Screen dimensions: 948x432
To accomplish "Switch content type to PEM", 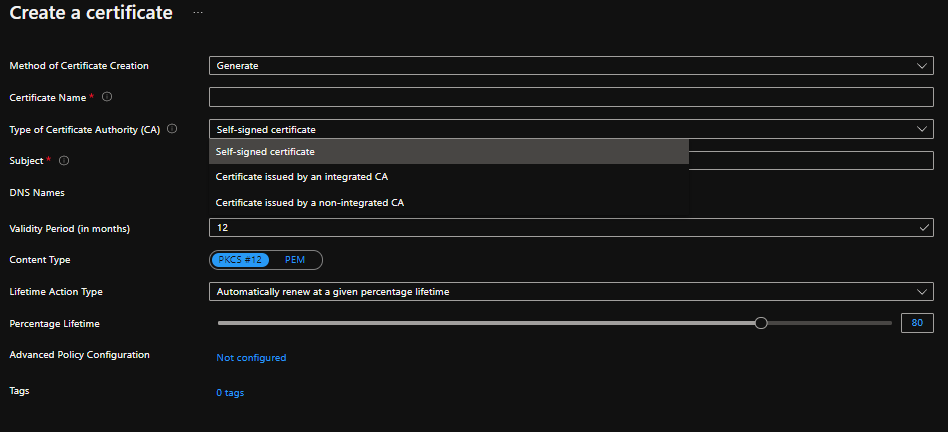I will (295, 260).
